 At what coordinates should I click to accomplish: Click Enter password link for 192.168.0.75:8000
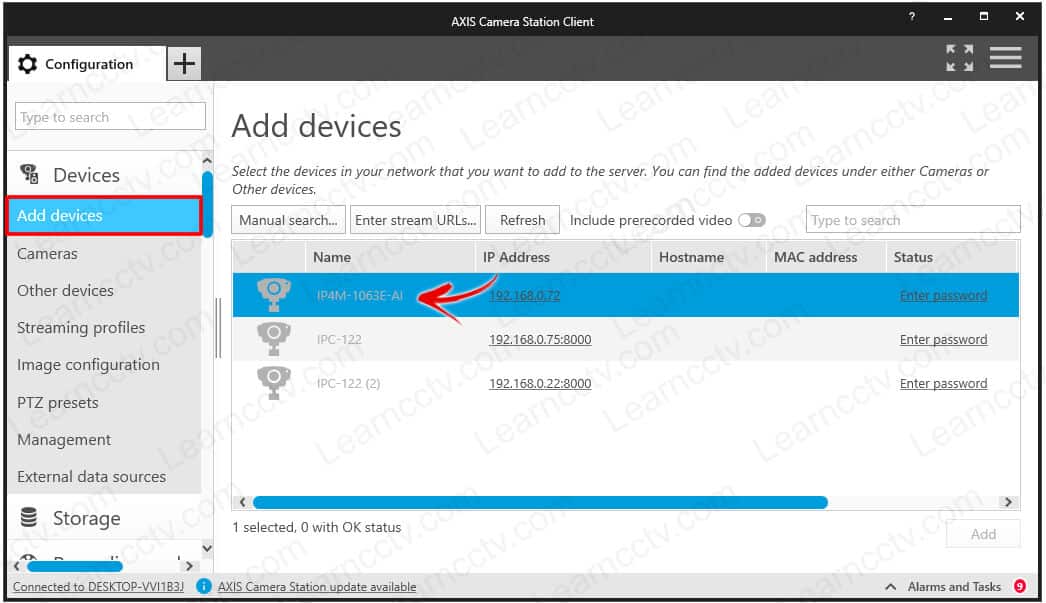[x=943, y=340]
